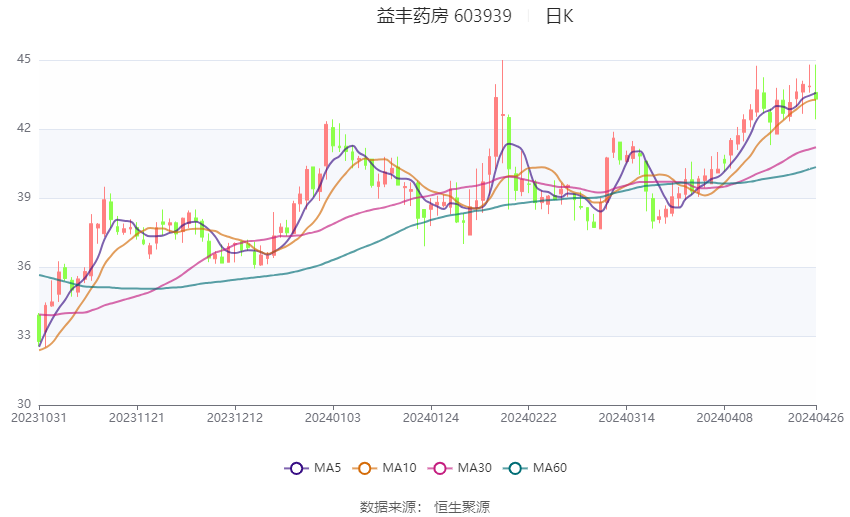Toggle the MA10 legend series
The height and width of the screenshot is (517, 850).
pyautogui.click(x=384, y=468)
